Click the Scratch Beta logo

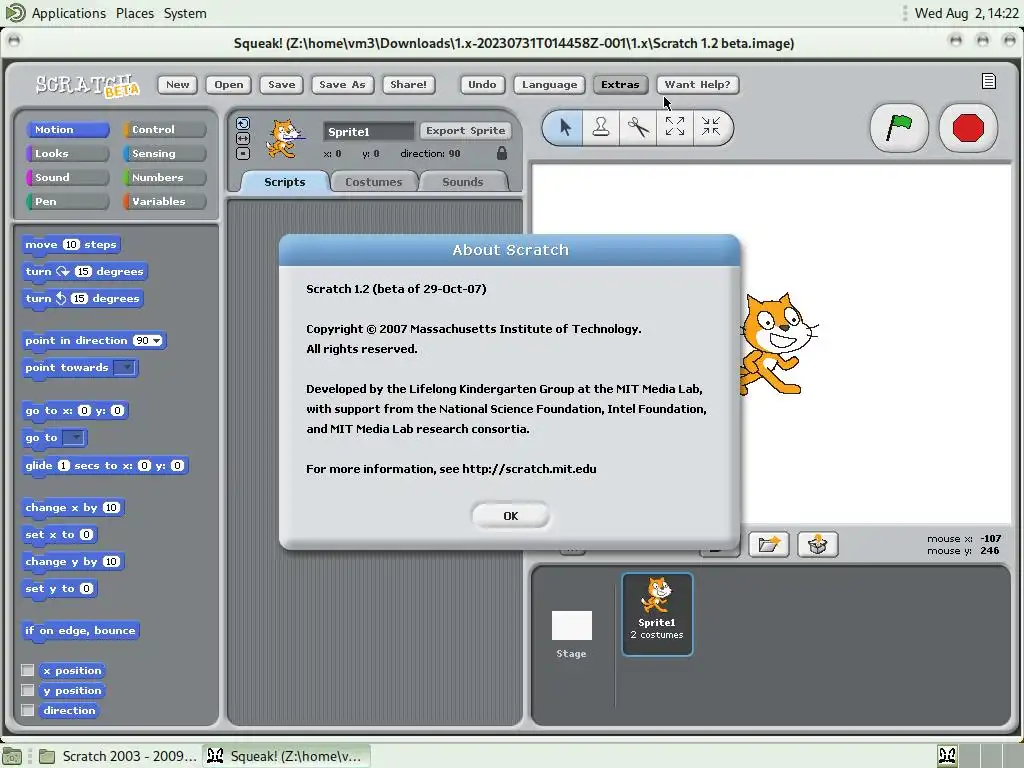pyautogui.click(x=88, y=85)
